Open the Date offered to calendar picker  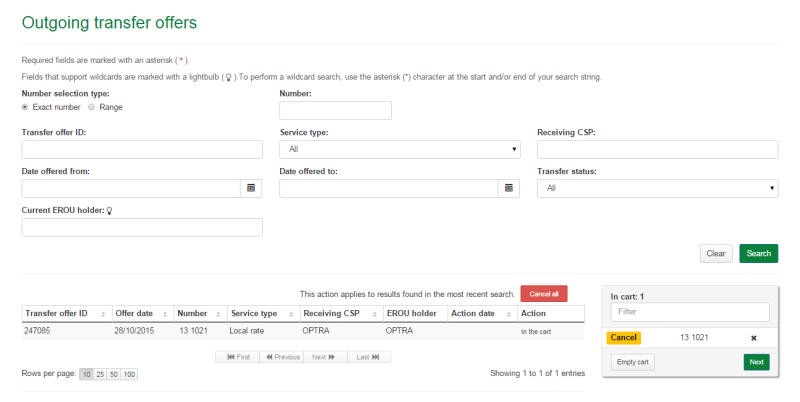509,188
